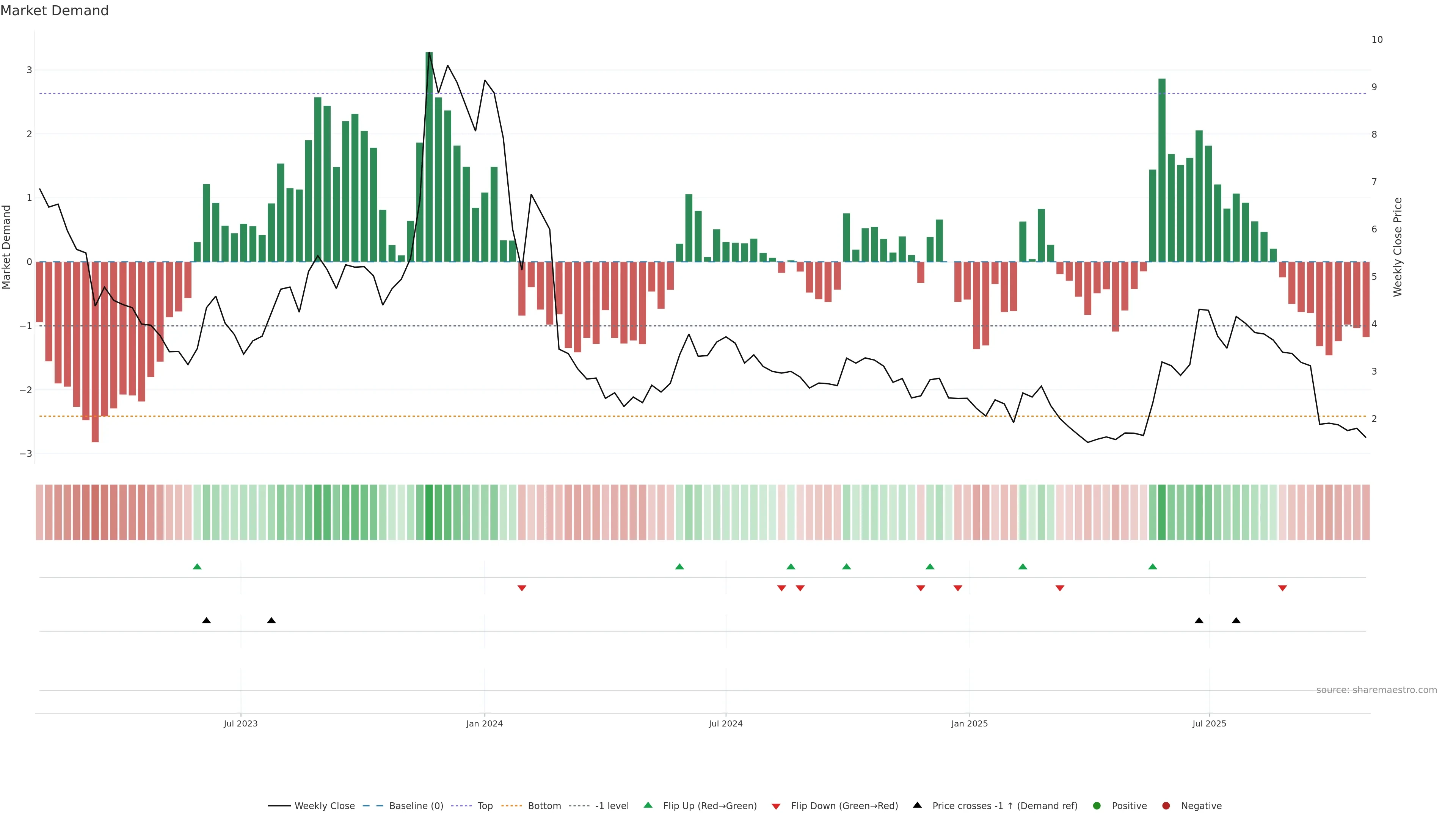This screenshot has height=819, width=1456.
Task: Click green Flip Up legend triangle
Action: 648,805
